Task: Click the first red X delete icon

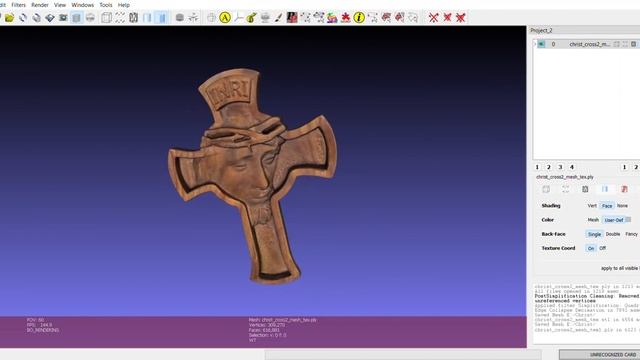Action: pyautogui.click(x=434, y=18)
